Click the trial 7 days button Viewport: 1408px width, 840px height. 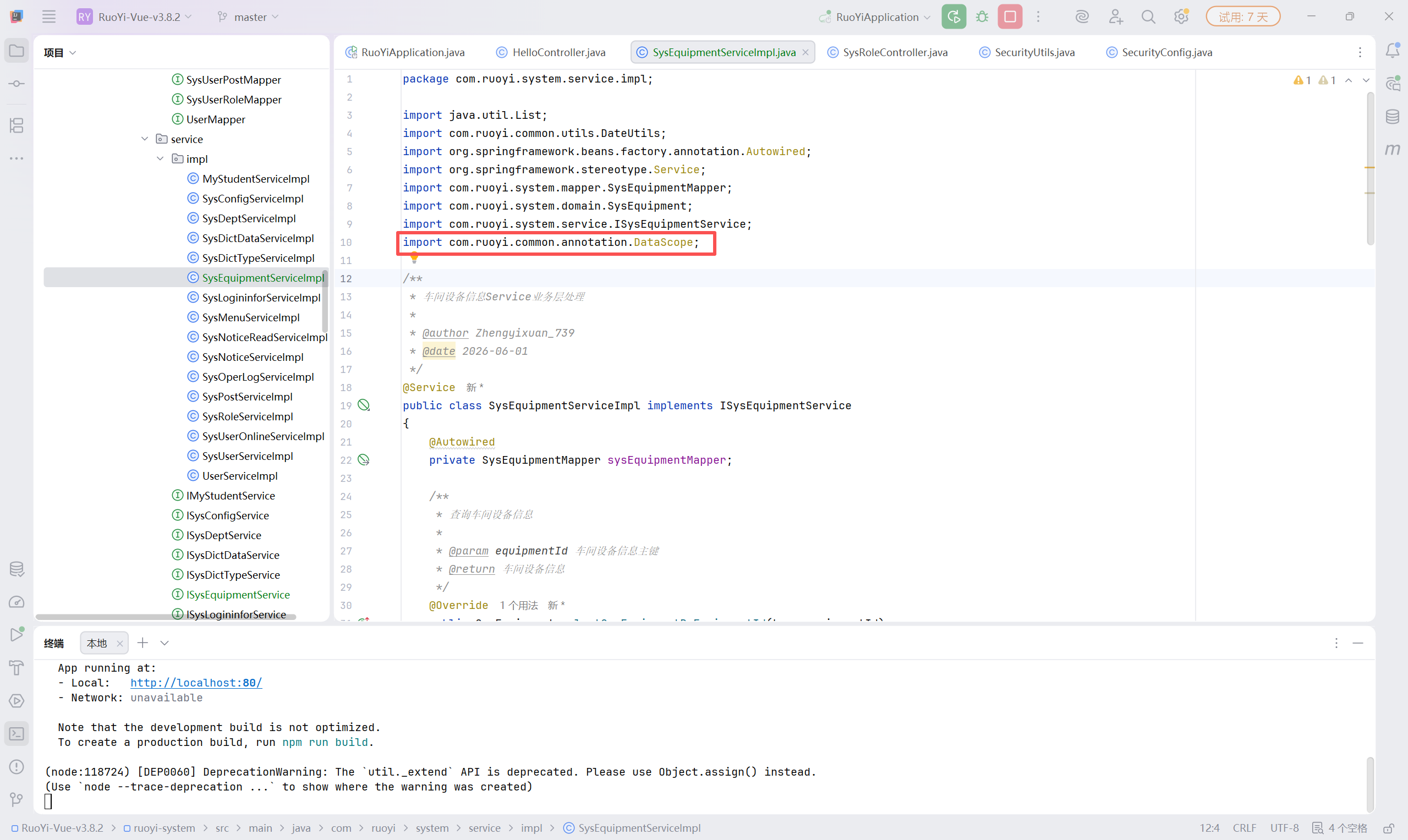(1243, 17)
